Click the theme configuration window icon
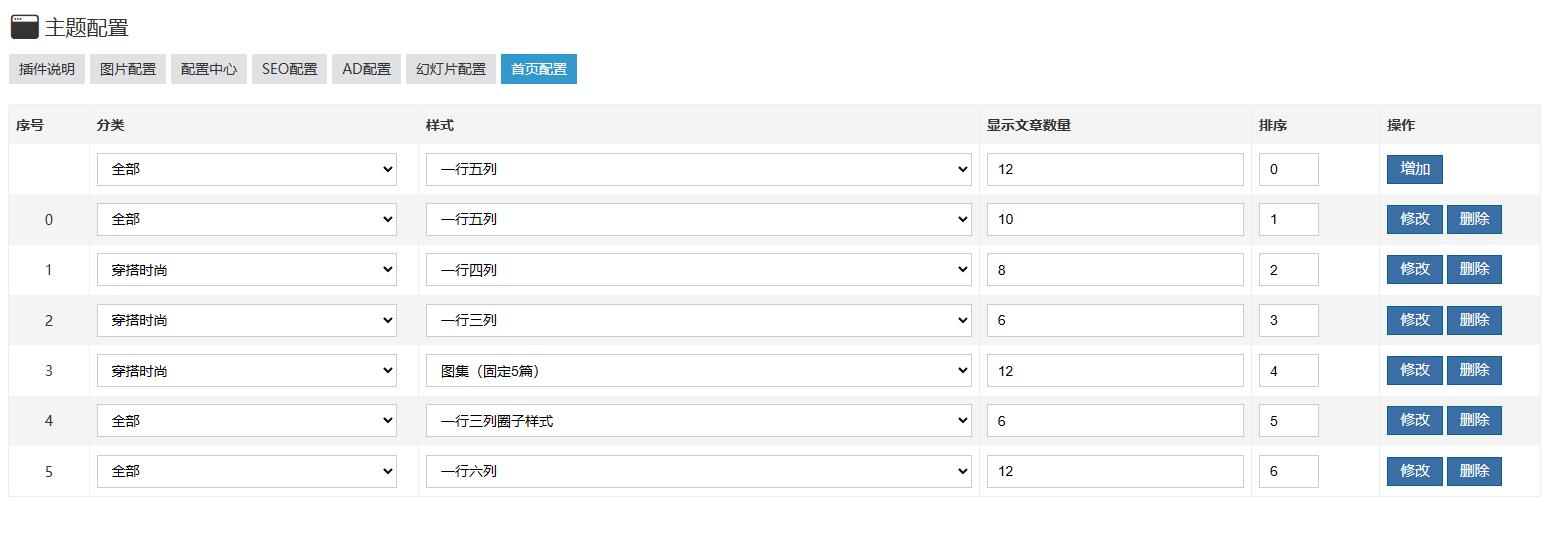This screenshot has height=534, width=1548. click(x=24, y=27)
